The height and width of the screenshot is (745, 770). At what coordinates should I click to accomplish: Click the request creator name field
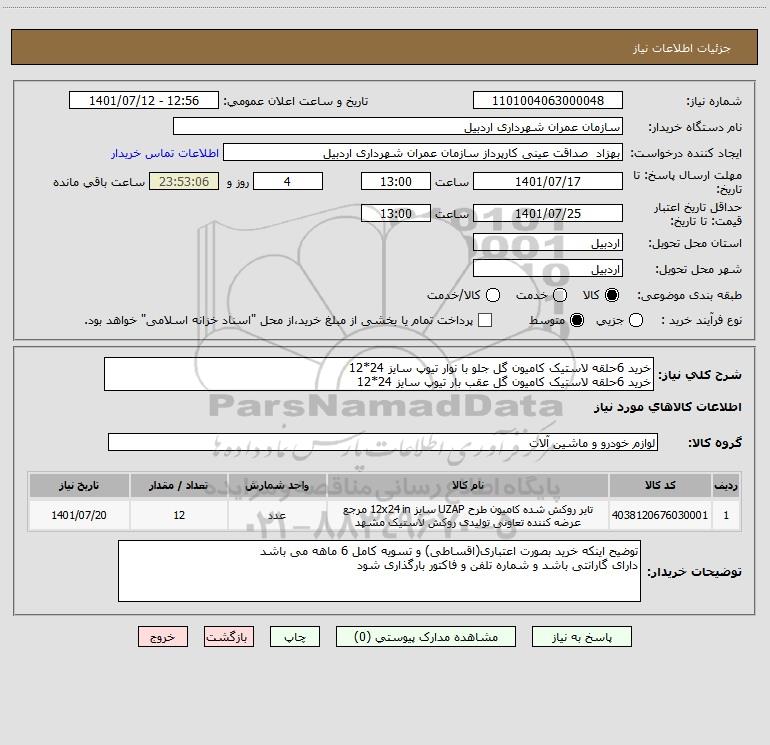(423, 152)
